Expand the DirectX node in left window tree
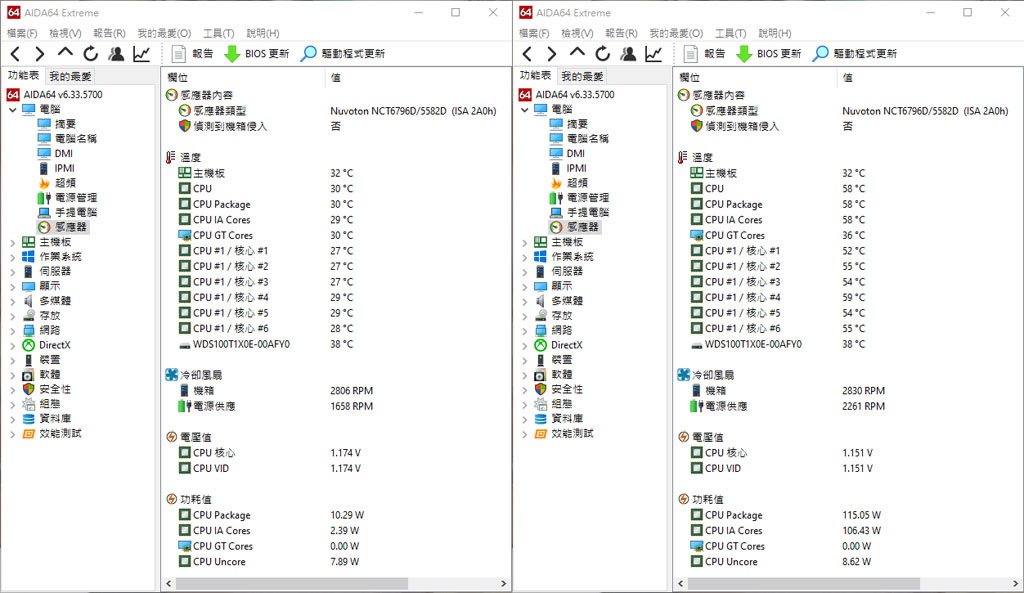Viewport: 1024px width, 593px height. (12, 345)
